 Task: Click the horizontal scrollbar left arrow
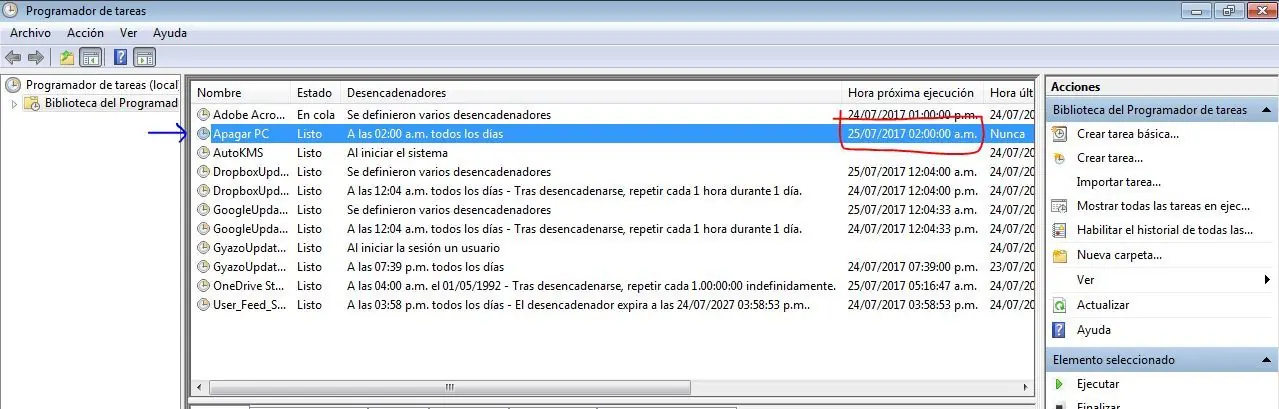tap(200, 388)
